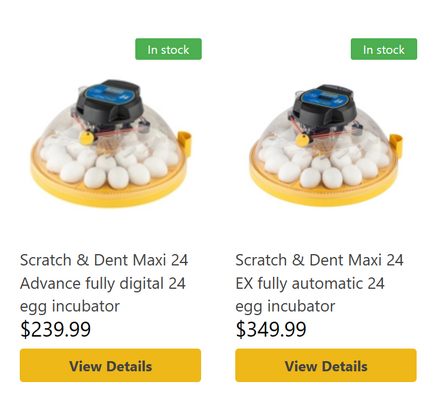Select the $239.99 price text
Screen dimensions: 425x400
(x=55, y=329)
